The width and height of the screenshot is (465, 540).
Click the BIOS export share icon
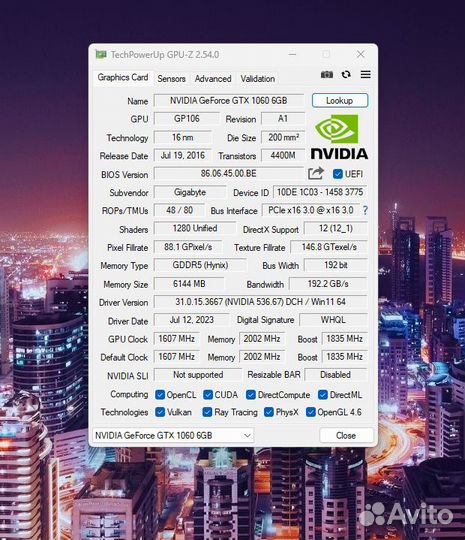(316, 173)
